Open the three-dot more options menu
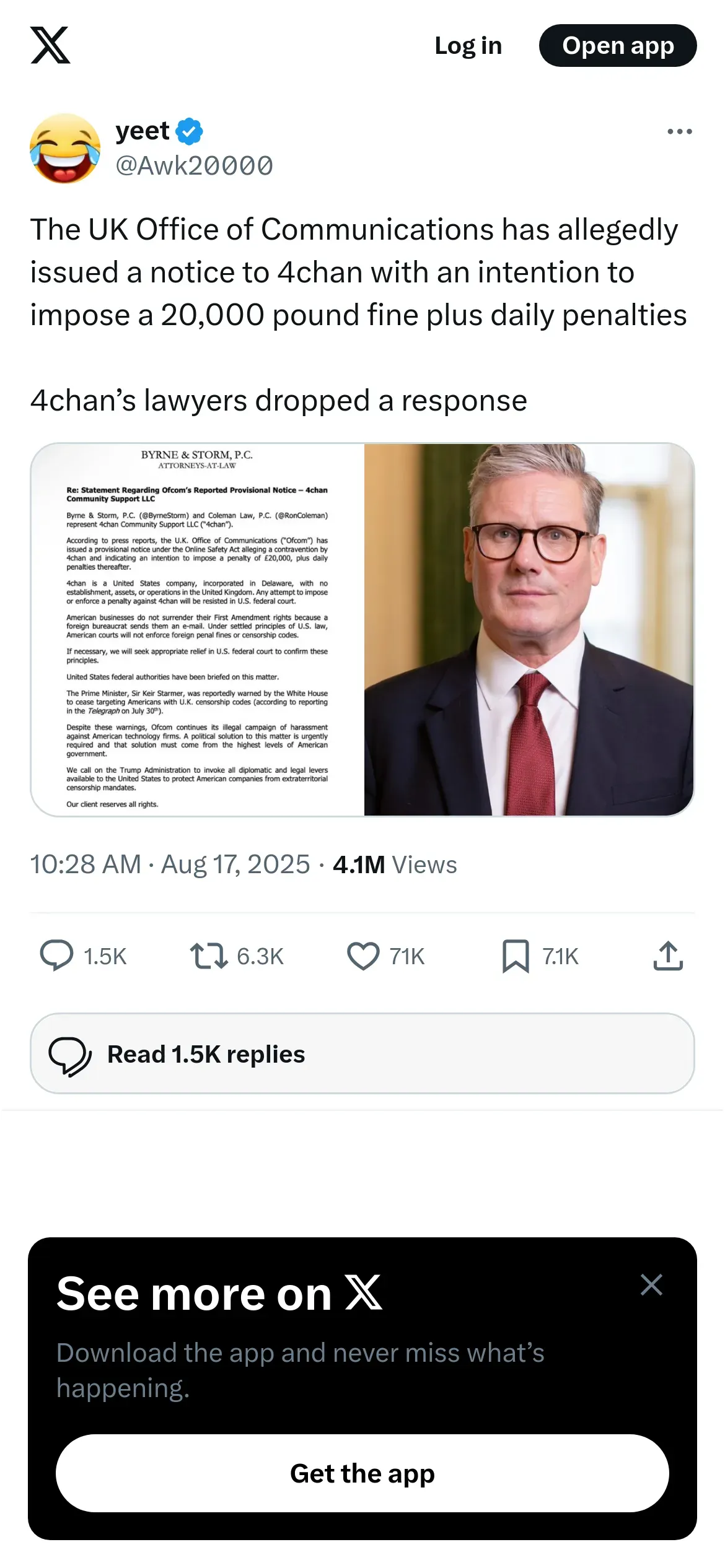Viewport: 725px width, 1568px height. [679, 131]
